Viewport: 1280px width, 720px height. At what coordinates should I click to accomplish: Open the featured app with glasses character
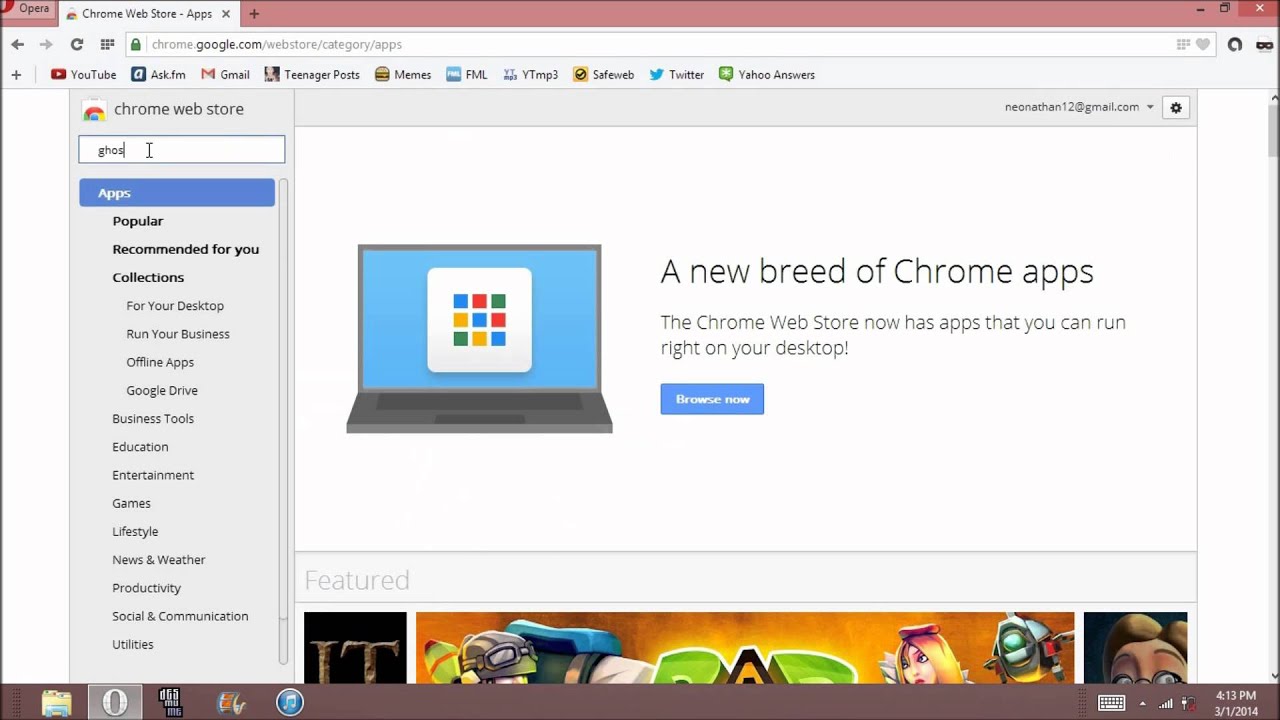[1136, 648]
